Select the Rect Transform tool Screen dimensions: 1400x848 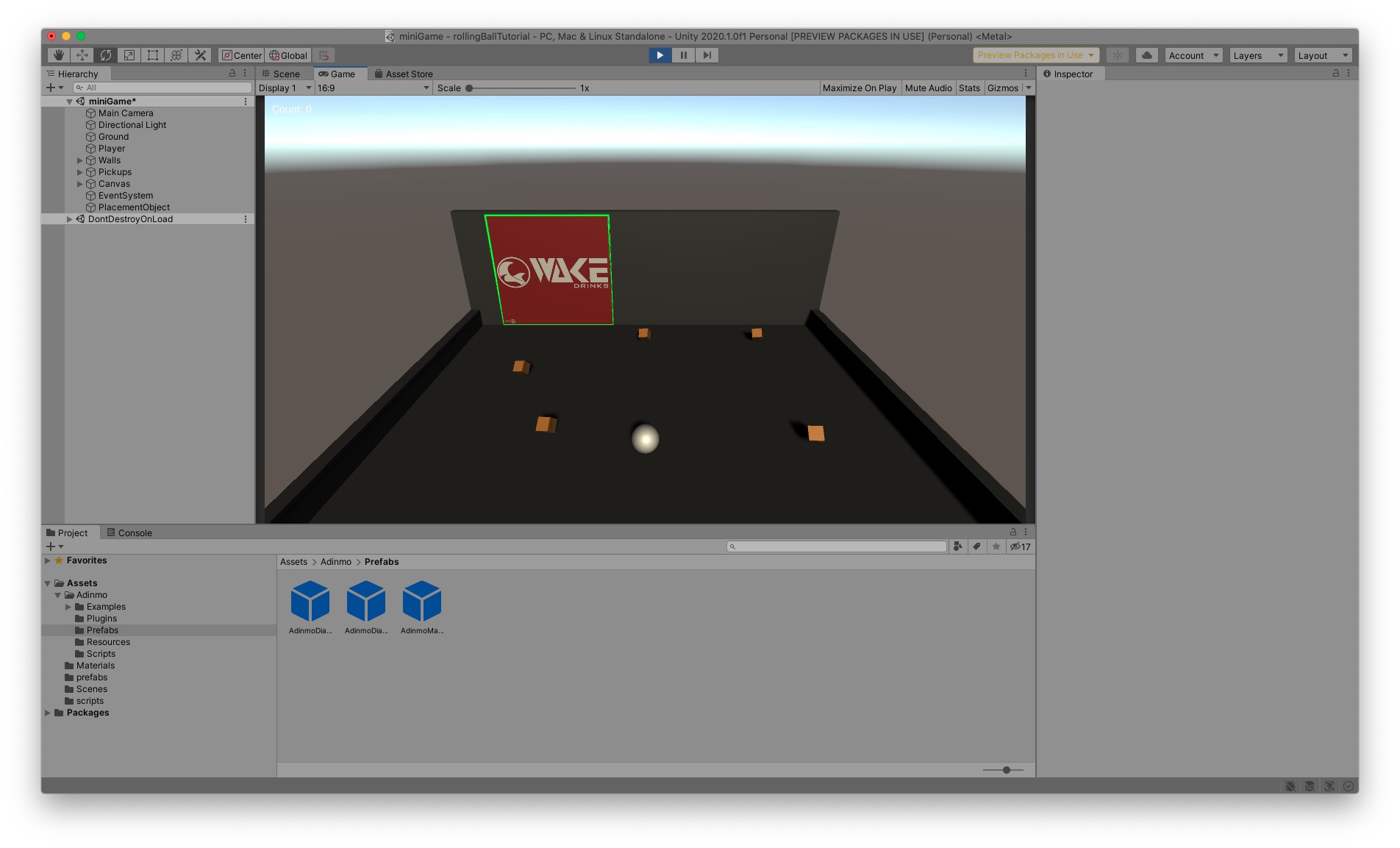click(x=153, y=55)
